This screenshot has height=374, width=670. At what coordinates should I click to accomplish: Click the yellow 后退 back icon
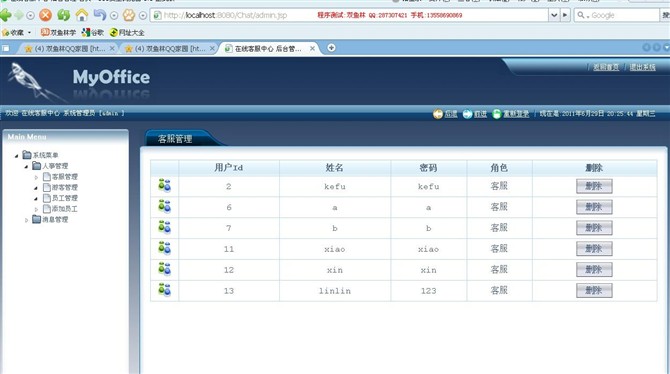(438, 114)
